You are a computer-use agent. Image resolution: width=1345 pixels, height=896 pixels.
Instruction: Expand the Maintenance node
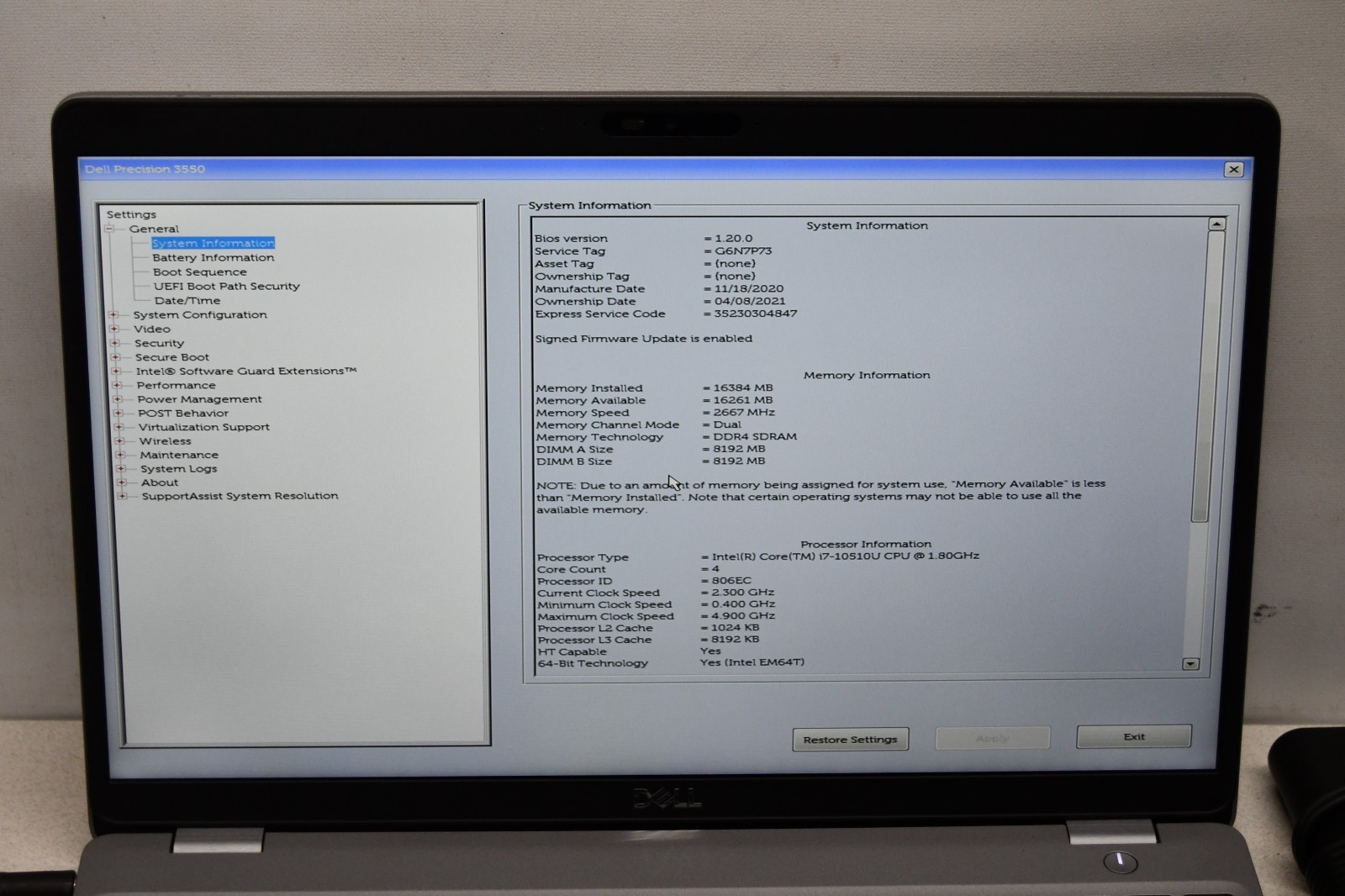coord(120,455)
